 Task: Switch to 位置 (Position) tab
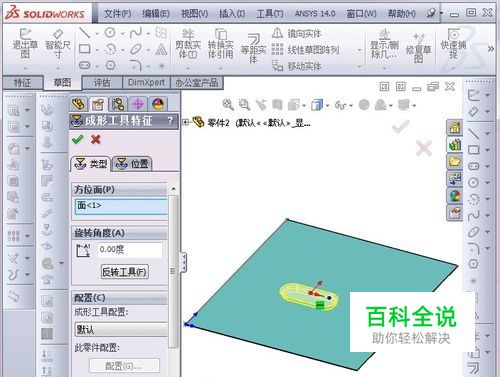132,164
